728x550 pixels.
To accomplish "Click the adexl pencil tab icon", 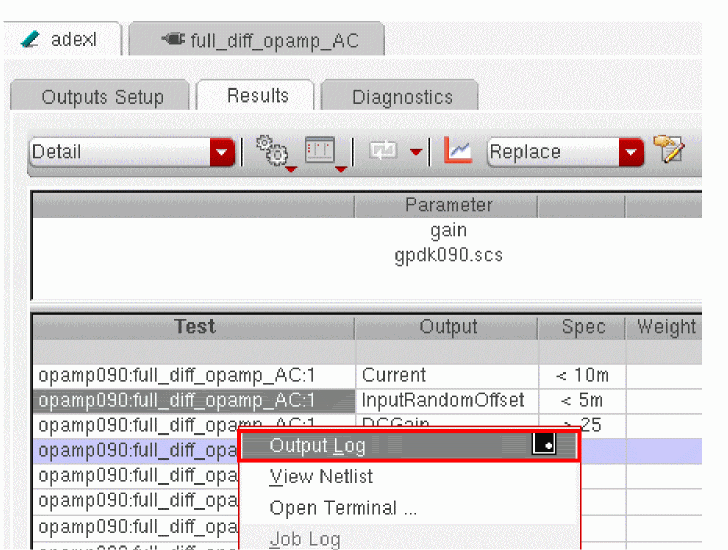I will pos(30,39).
